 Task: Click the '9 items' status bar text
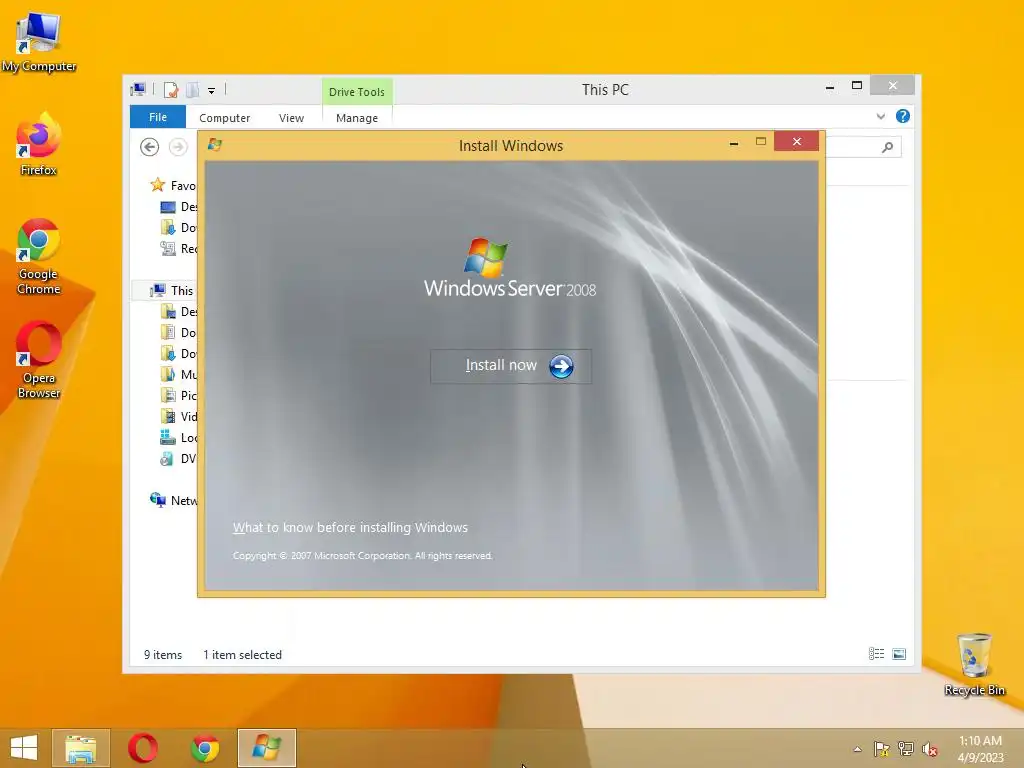[163, 654]
